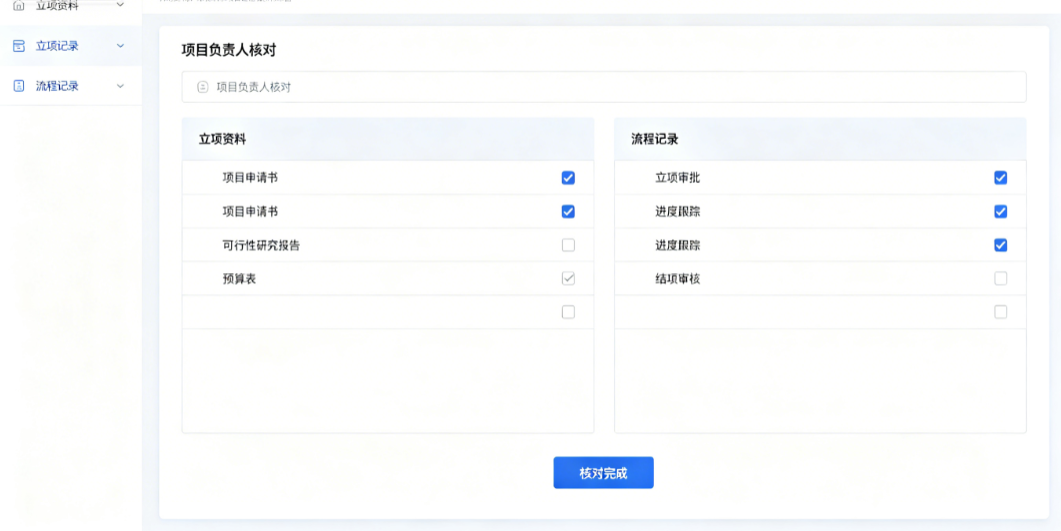This screenshot has height=531, width=1061.
Task: Tick the 结项审核 checkbox
Action: point(1001,279)
